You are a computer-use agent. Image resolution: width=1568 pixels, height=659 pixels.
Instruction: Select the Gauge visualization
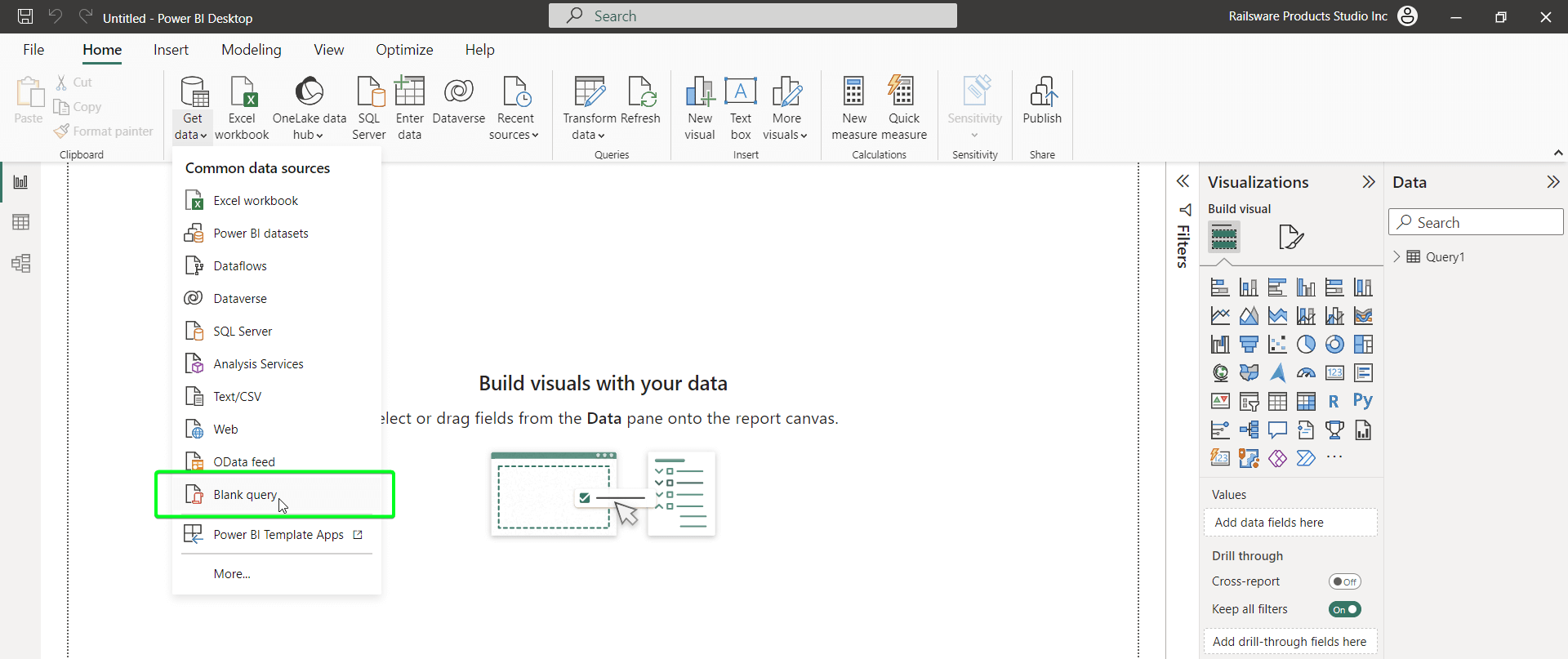click(x=1306, y=373)
